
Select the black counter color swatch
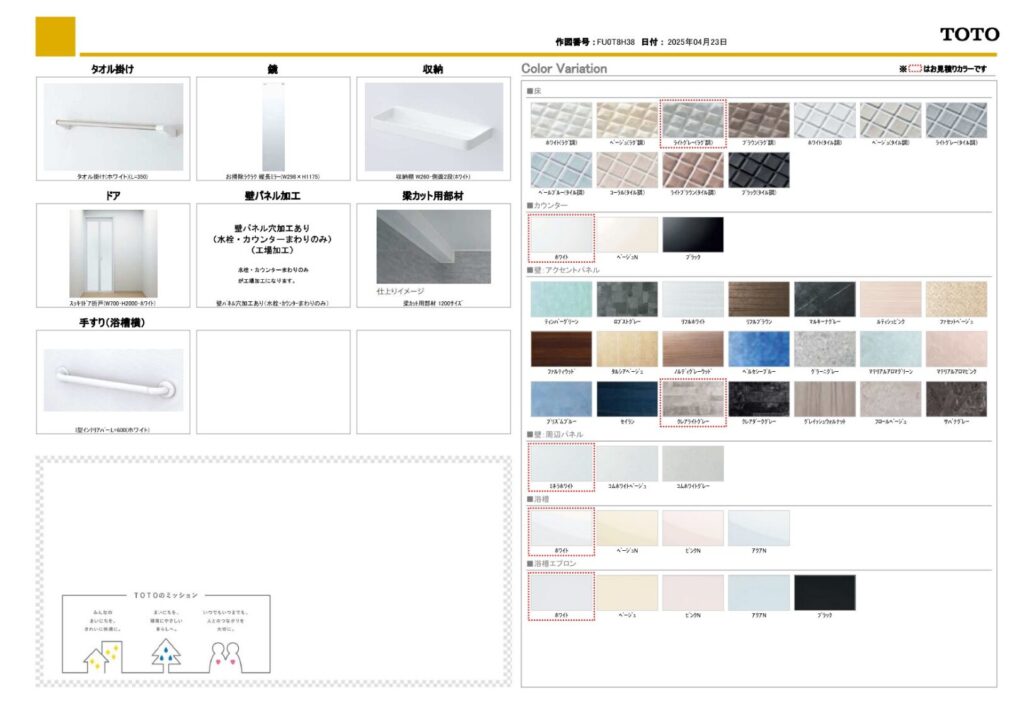click(x=692, y=235)
